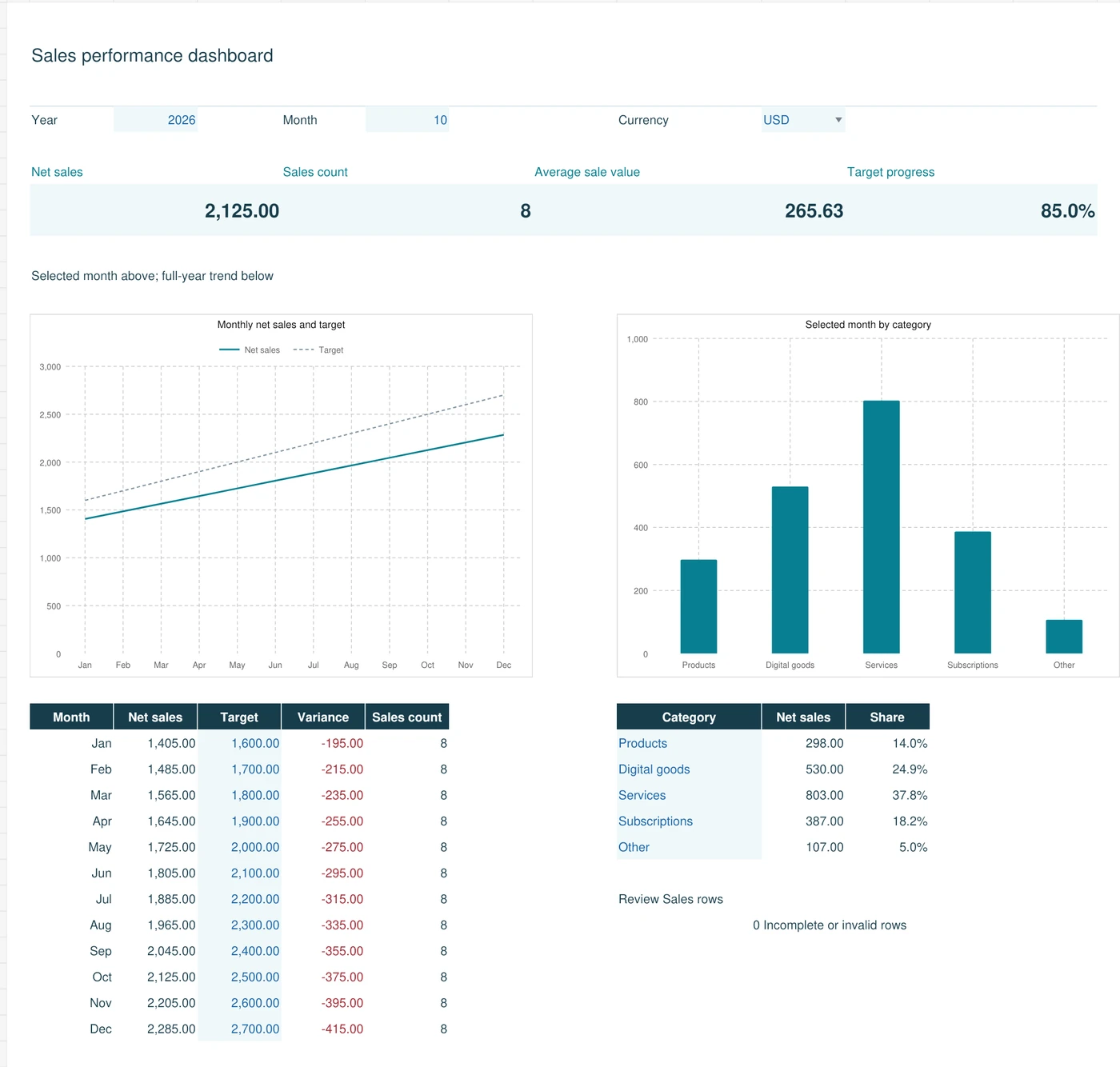
Task: Select the Year field showing 2026
Action: point(155,120)
